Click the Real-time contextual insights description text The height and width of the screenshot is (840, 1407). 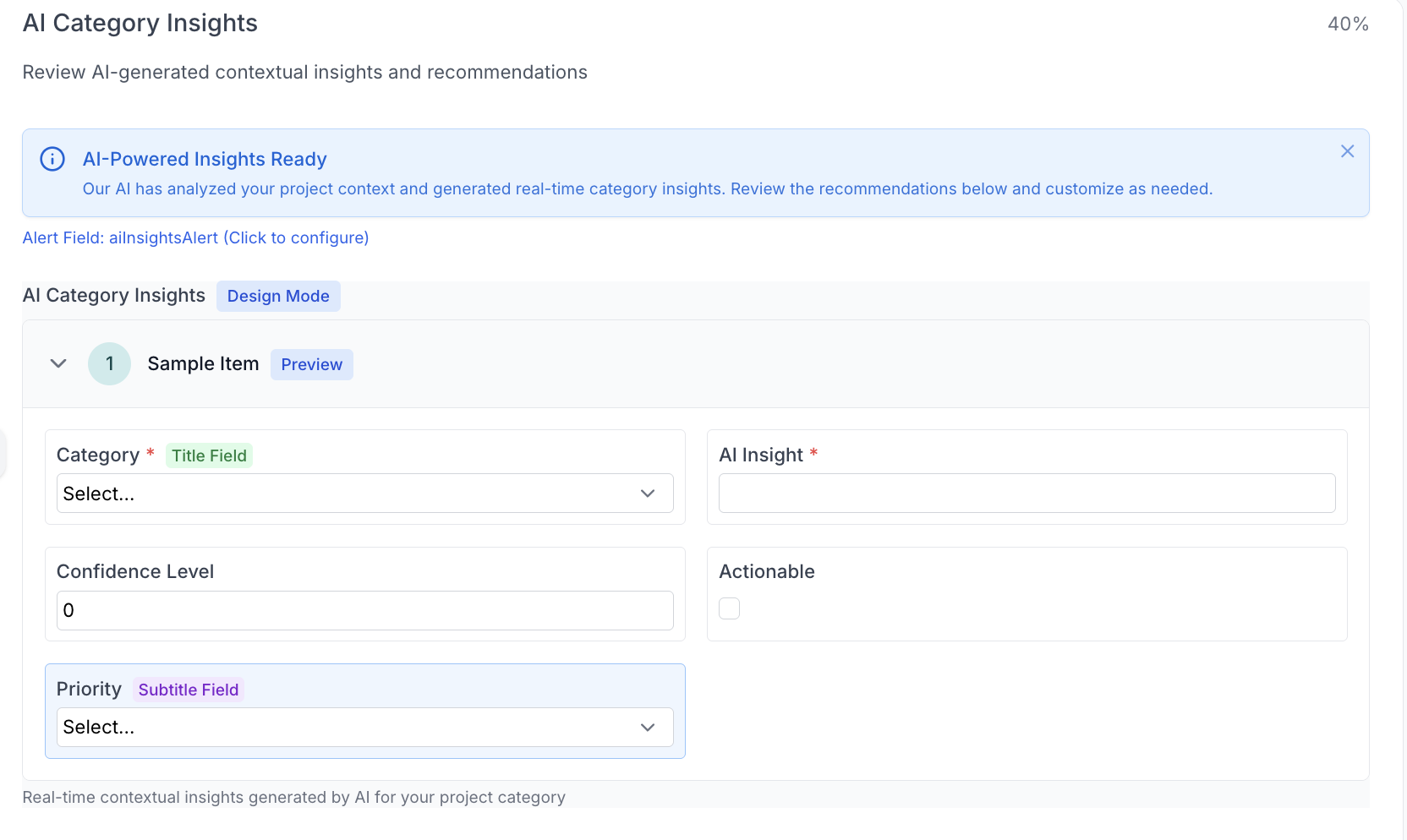(293, 797)
